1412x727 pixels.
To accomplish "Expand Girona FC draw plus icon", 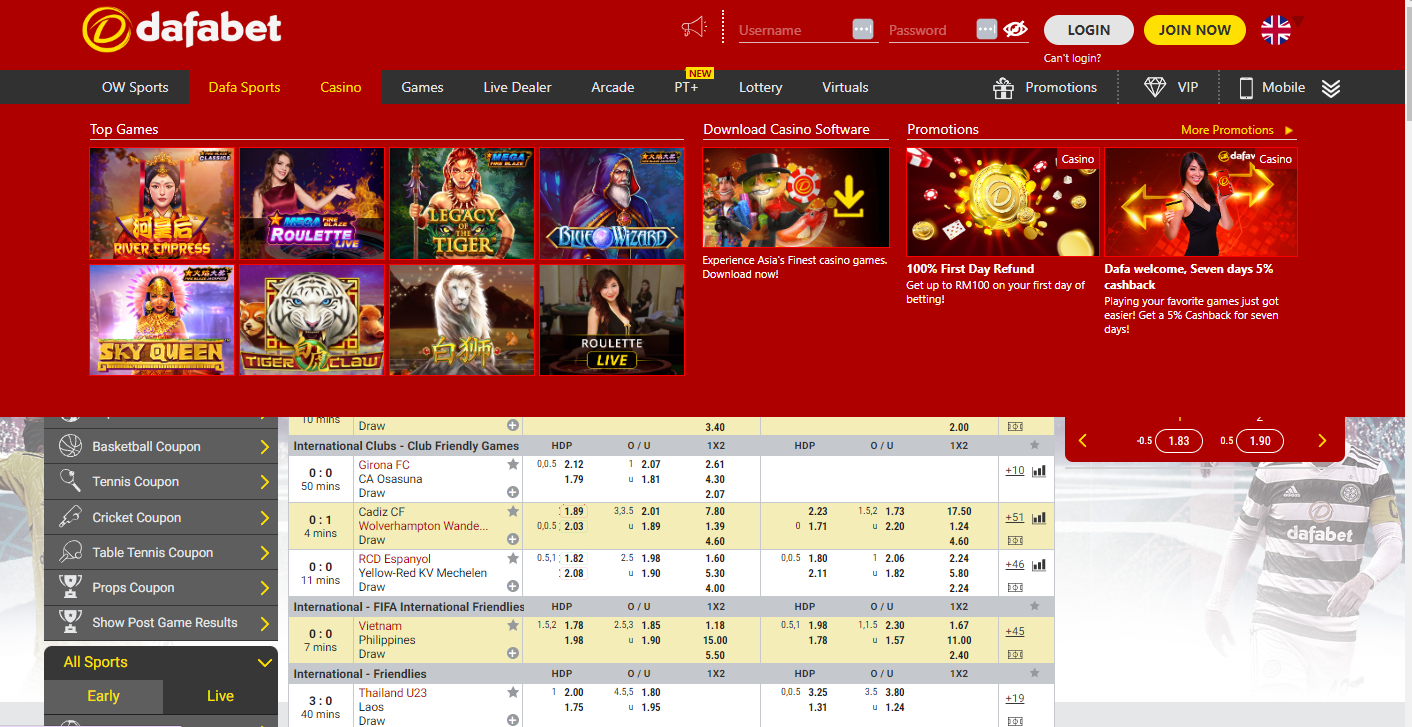I will click(513, 492).
